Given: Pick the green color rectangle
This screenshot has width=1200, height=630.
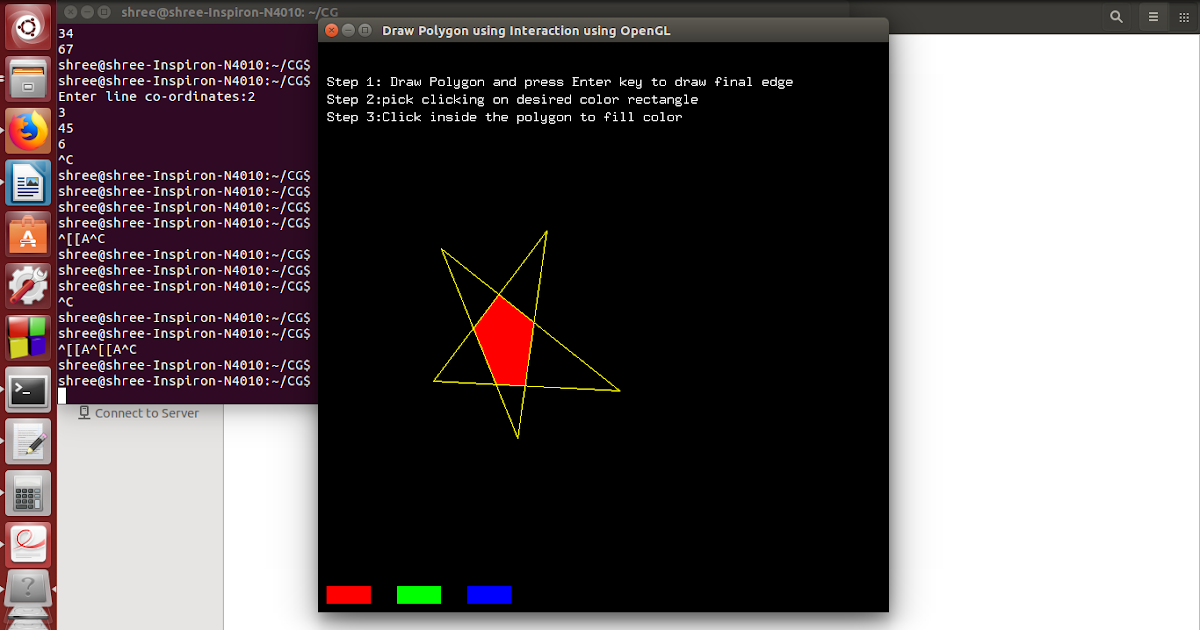Looking at the screenshot, I should [x=418, y=594].
